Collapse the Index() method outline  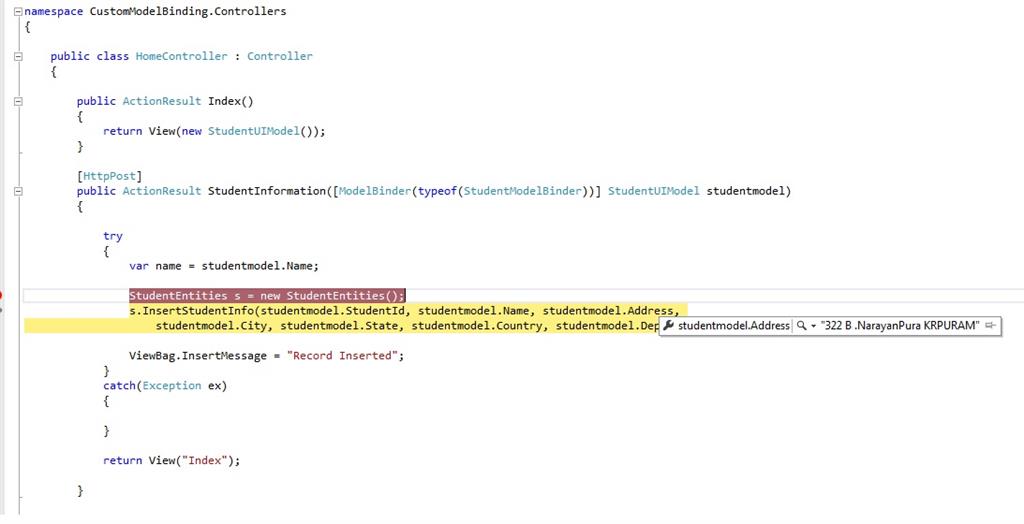18,101
